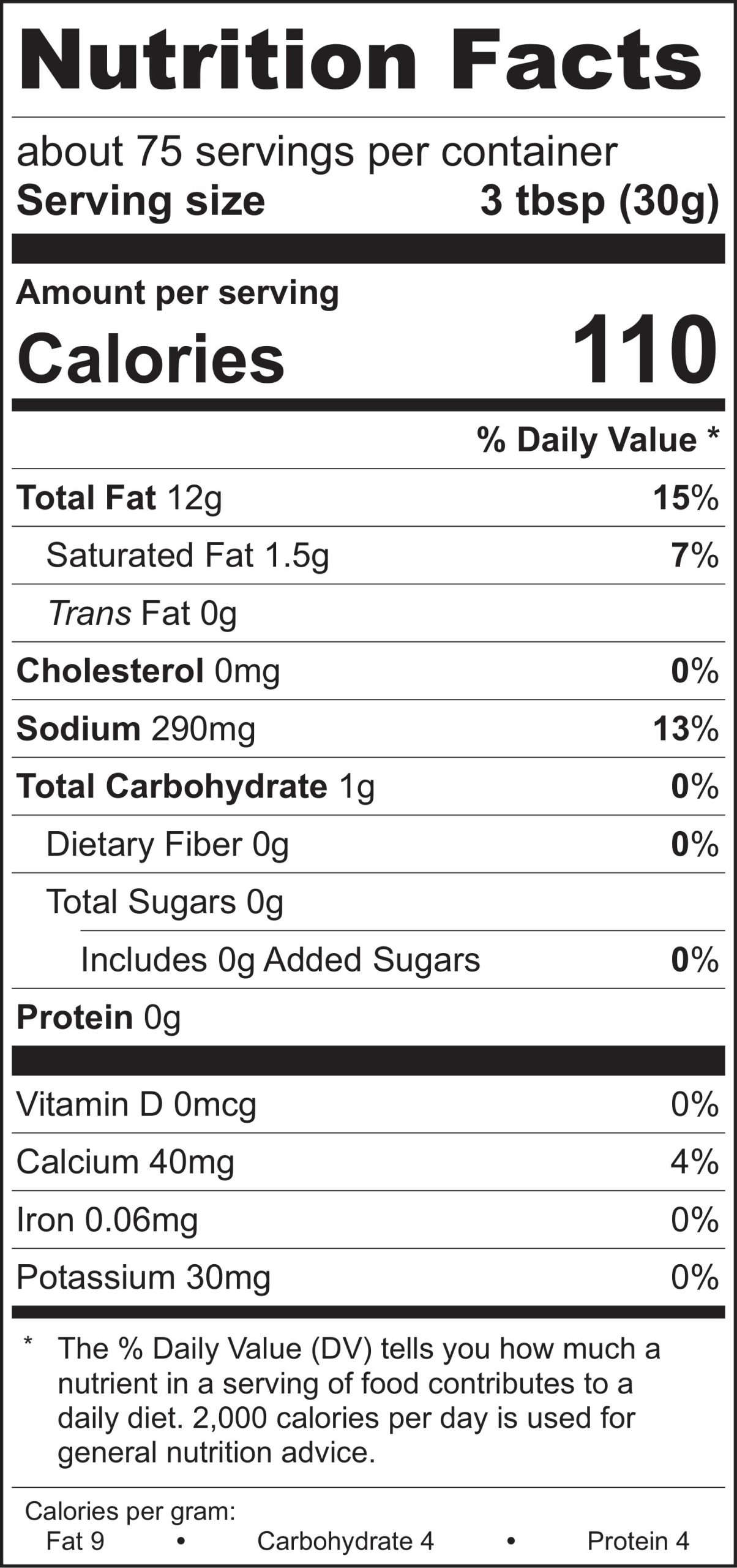
Task: Click the Saturated Fat 1.5g line
Action: click(x=187, y=555)
